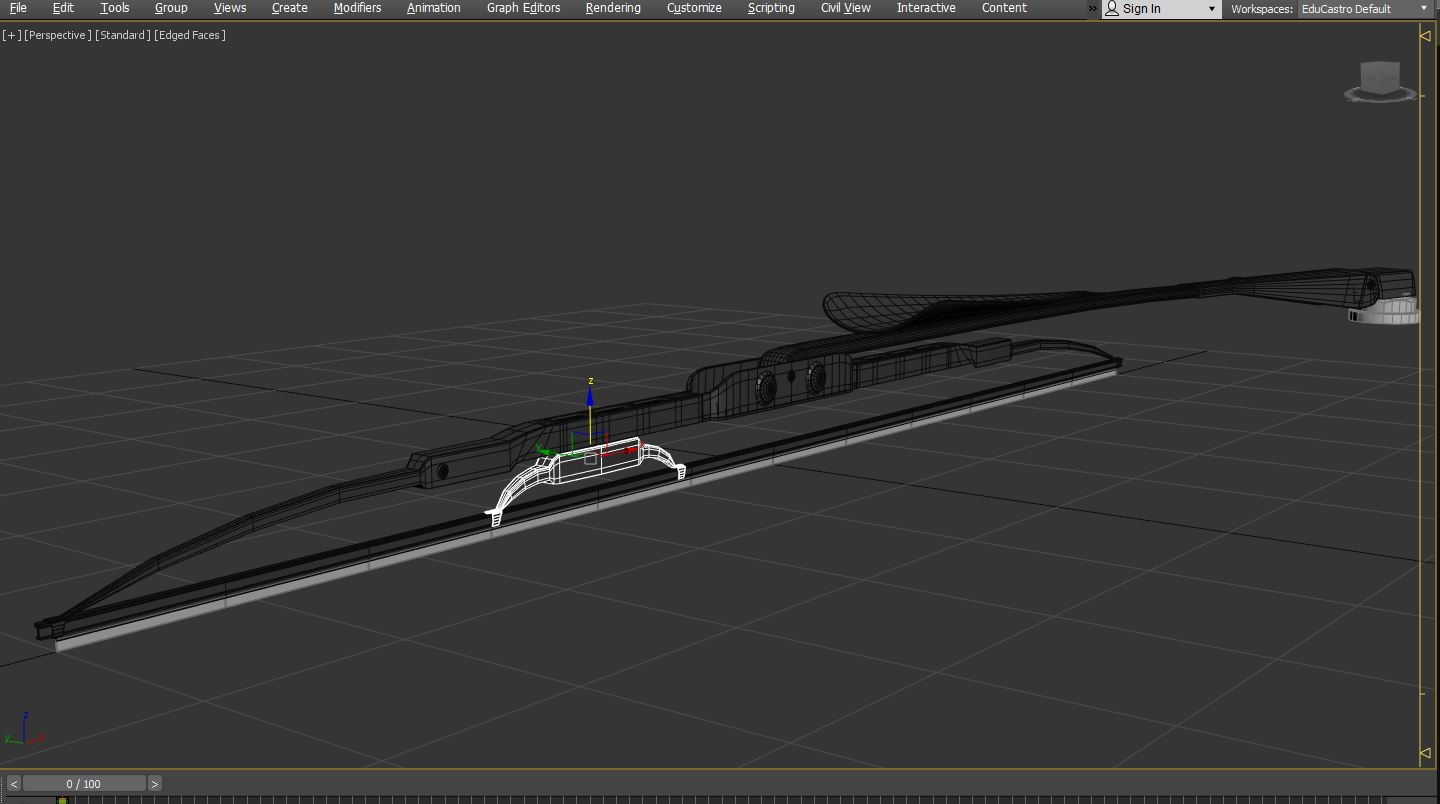
Task: Open the Animation menu
Action: coord(434,8)
